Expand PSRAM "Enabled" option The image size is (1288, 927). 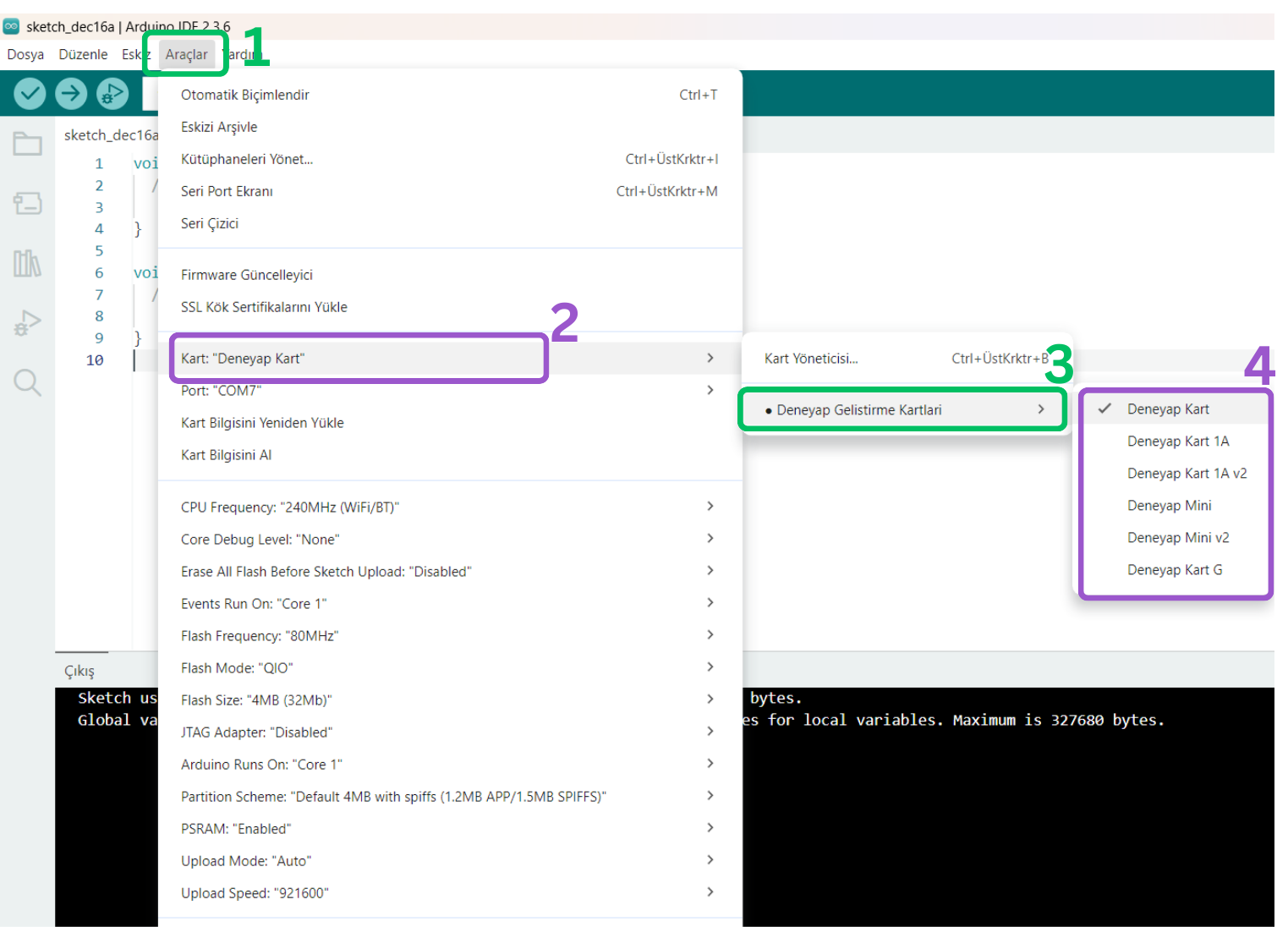[450, 828]
